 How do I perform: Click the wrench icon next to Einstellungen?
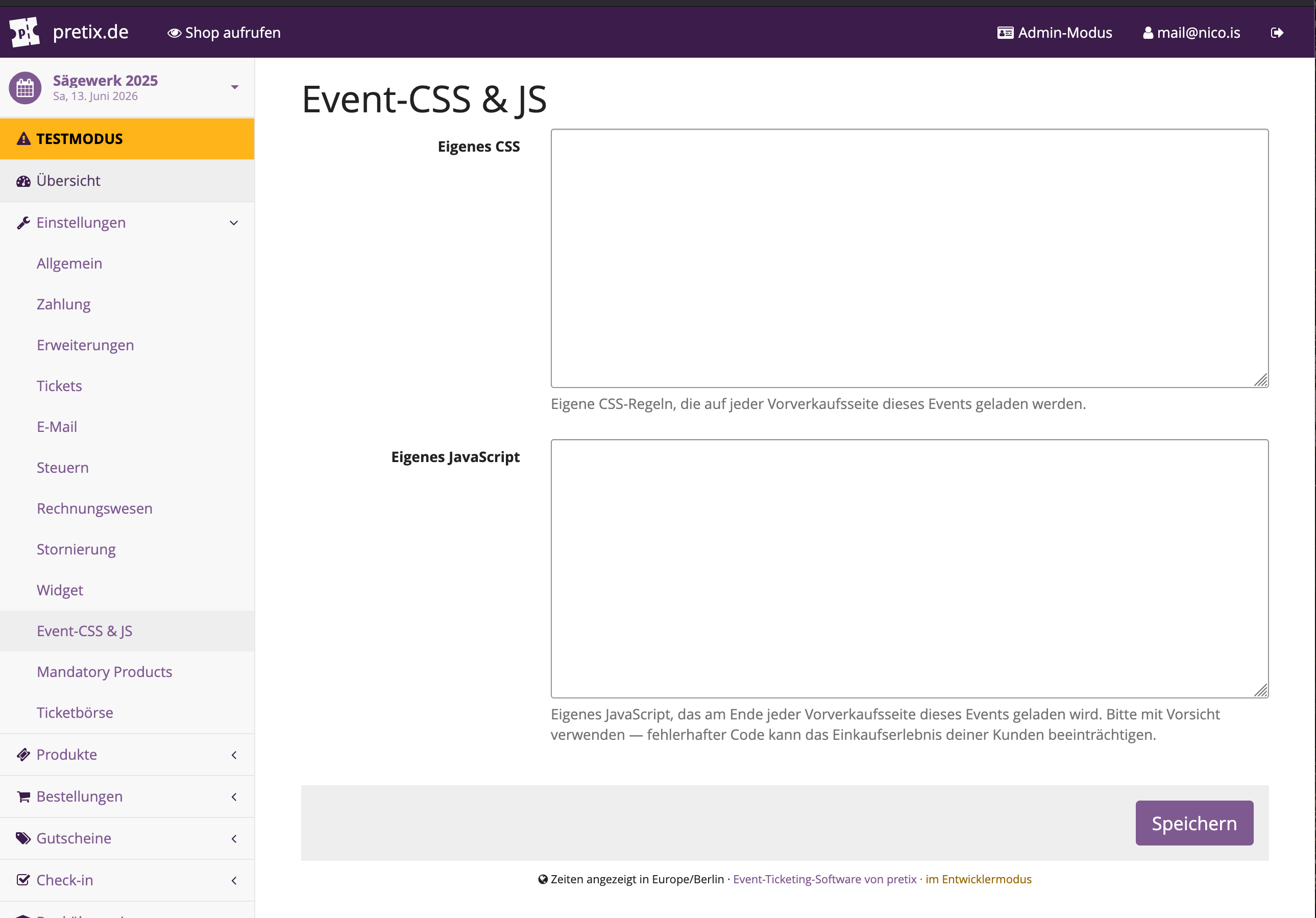coord(23,222)
